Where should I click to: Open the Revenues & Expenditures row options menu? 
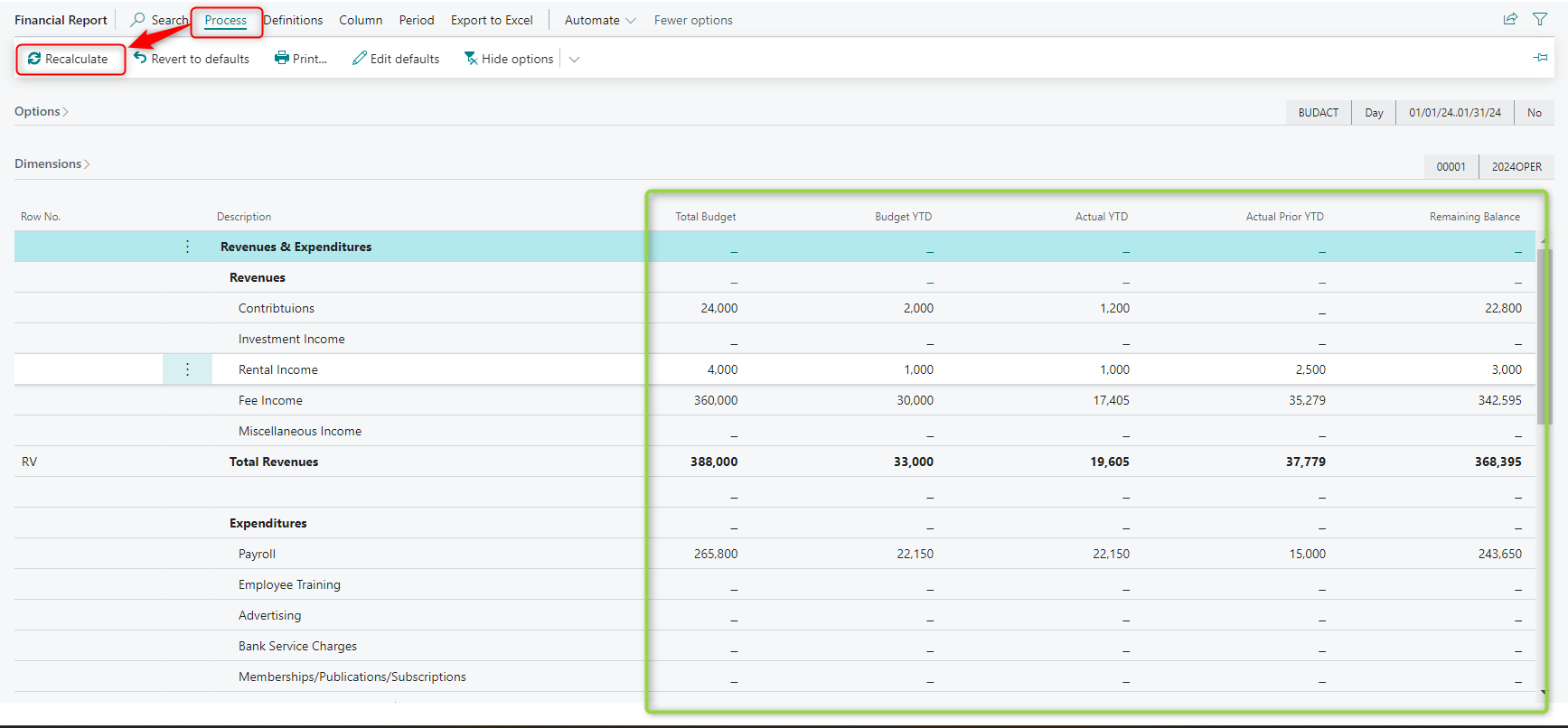(x=187, y=247)
